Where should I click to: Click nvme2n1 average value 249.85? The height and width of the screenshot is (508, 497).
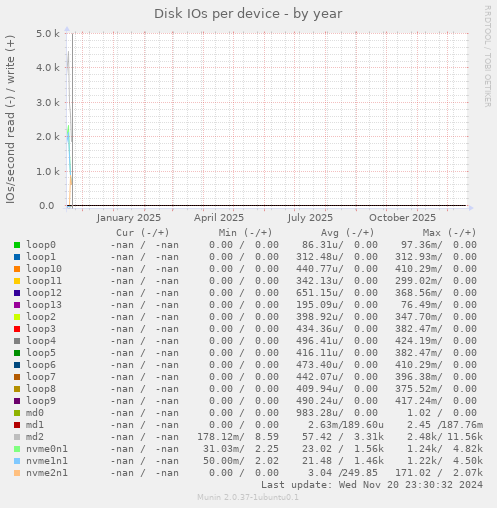click(x=360, y=473)
